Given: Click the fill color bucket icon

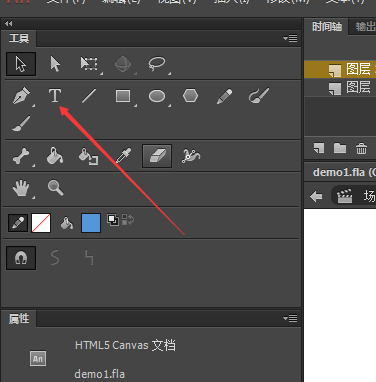Looking at the screenshot, I should (67, 223).
